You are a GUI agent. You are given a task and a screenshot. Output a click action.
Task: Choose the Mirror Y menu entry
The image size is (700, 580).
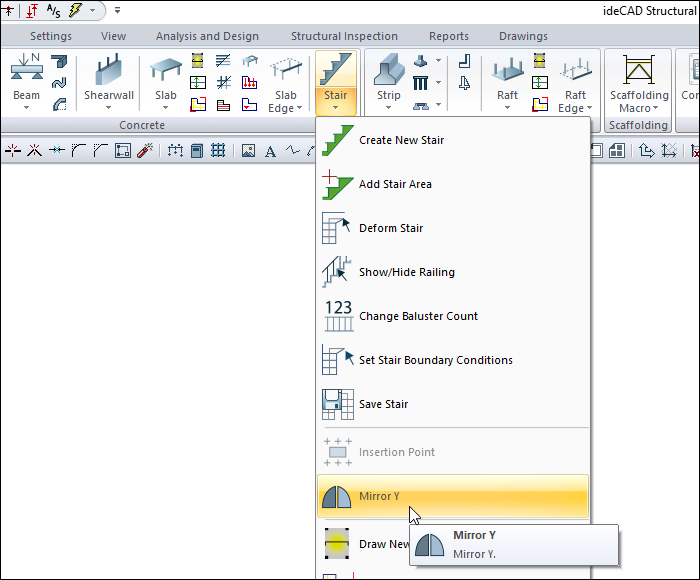[x=453, y=496]
